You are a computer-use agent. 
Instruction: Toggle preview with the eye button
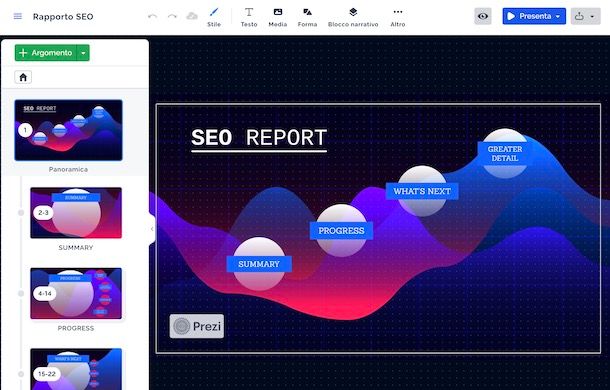point(483,16)
